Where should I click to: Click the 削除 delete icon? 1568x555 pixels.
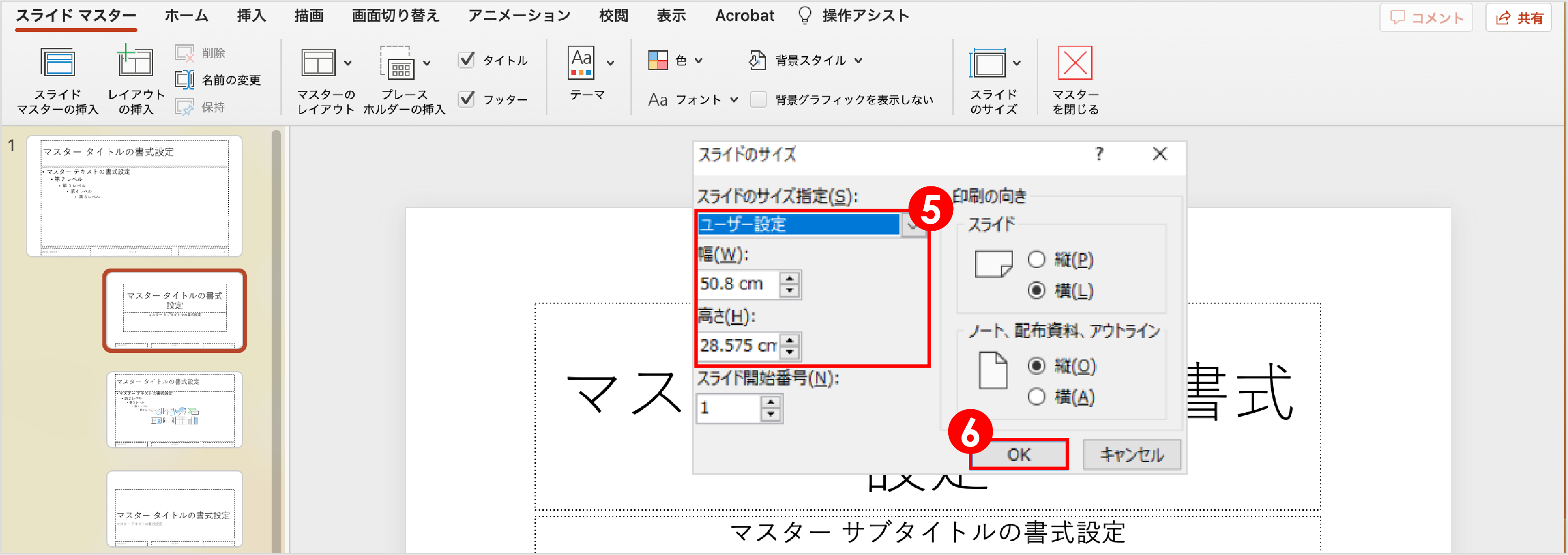point(184,53)
